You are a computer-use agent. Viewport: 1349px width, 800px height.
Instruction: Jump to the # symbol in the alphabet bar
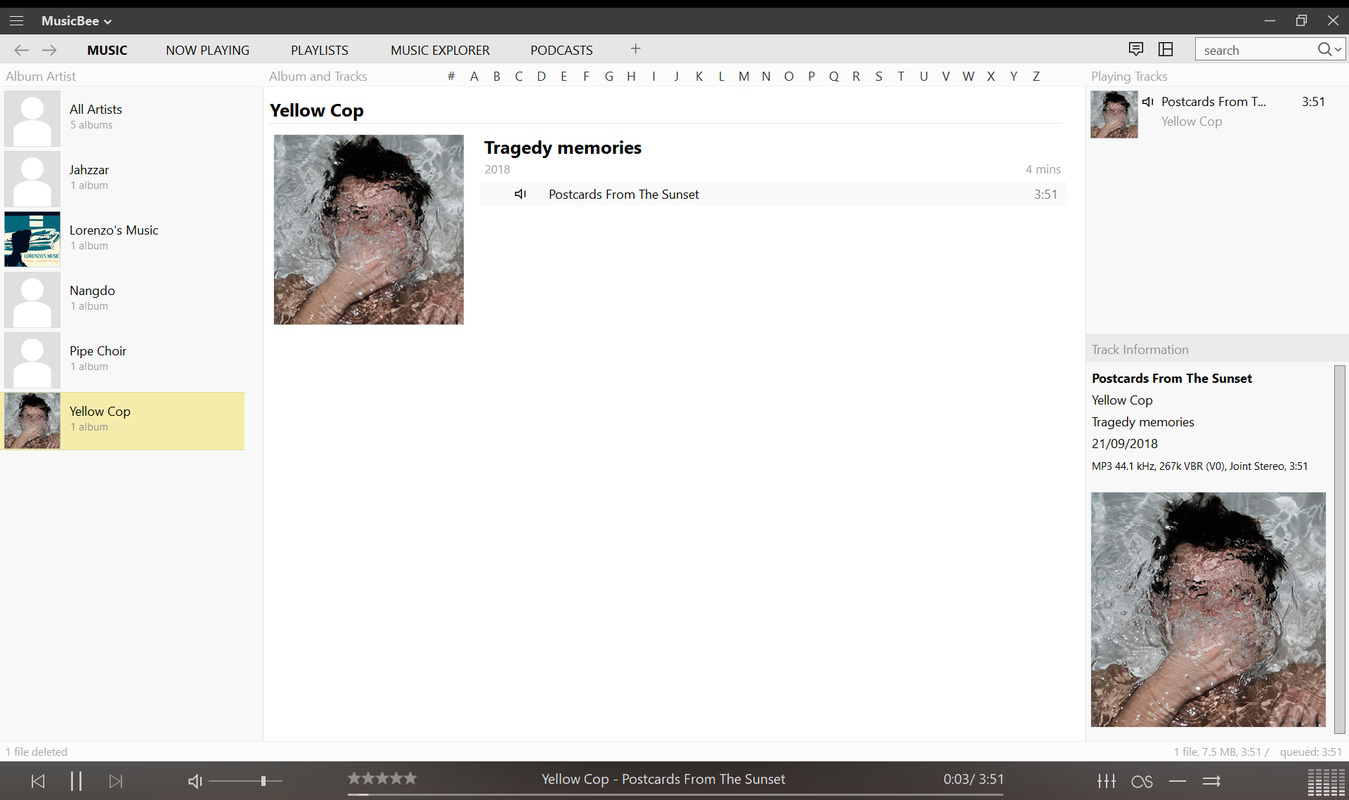tap(451, 76)
